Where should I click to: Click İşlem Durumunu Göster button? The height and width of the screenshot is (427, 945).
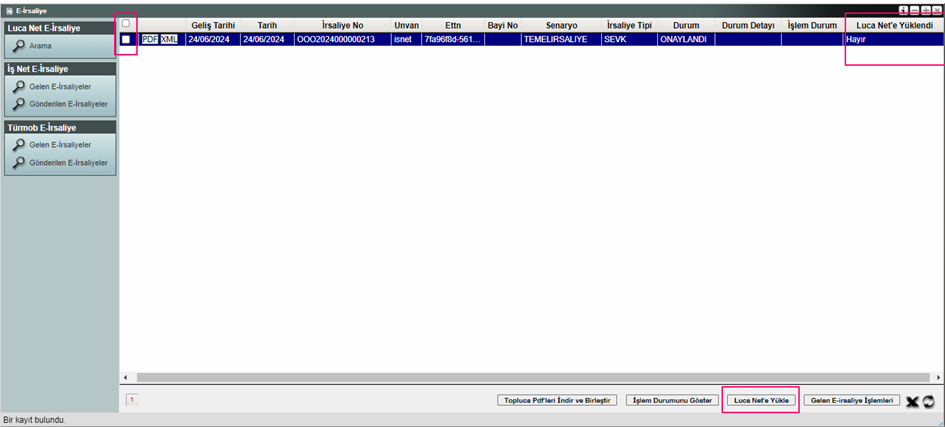tap(673, 401)
